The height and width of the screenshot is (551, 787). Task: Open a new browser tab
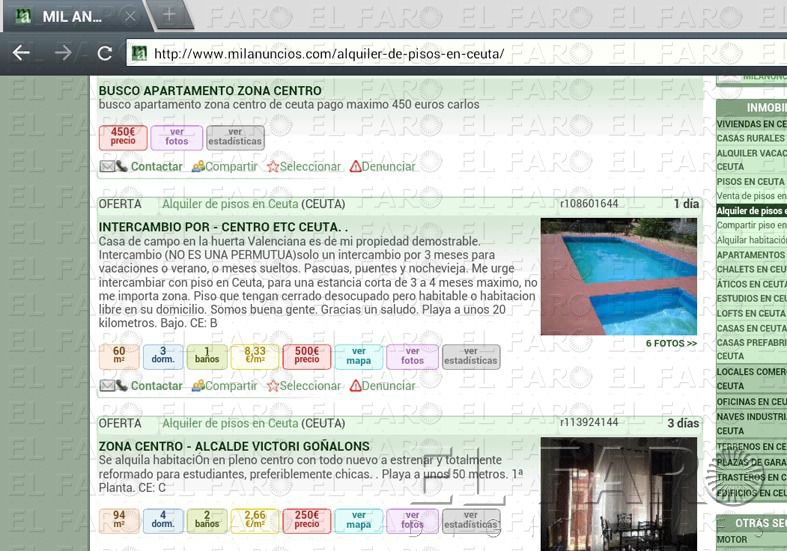(169, 15)
